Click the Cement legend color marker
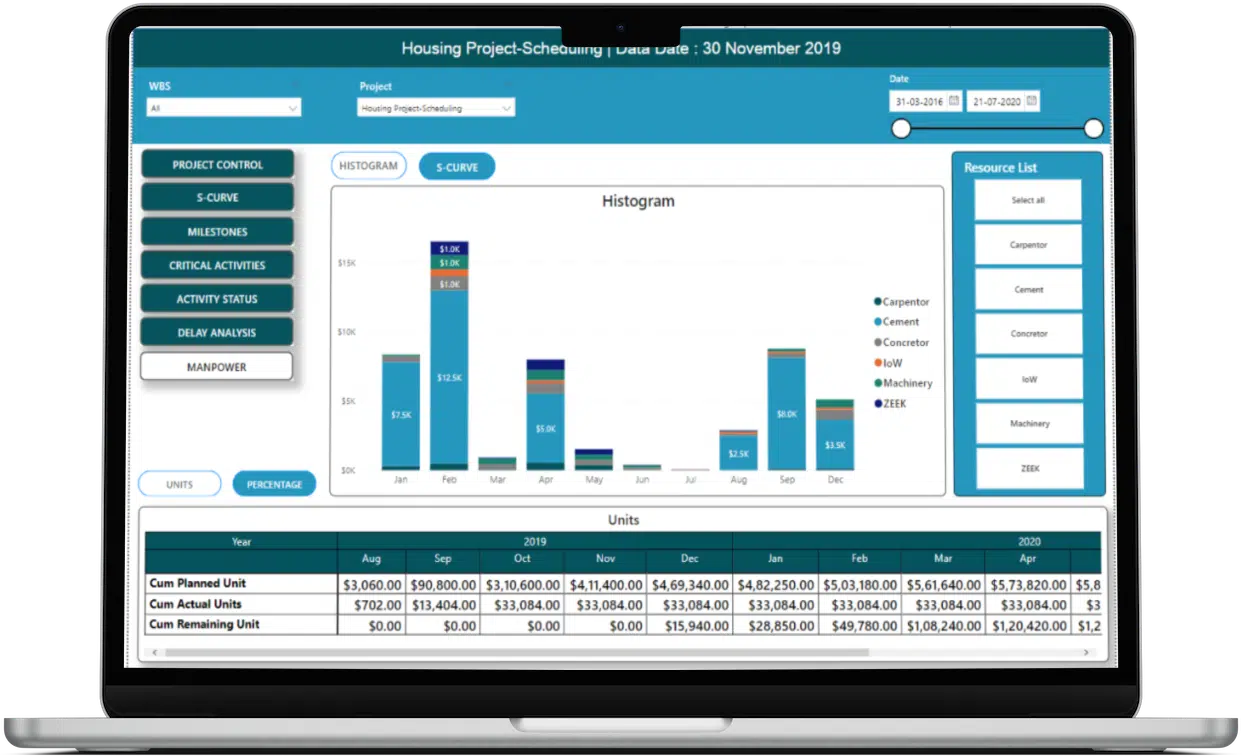Viewport: 1242px width, 756px height. pos(878,322)
